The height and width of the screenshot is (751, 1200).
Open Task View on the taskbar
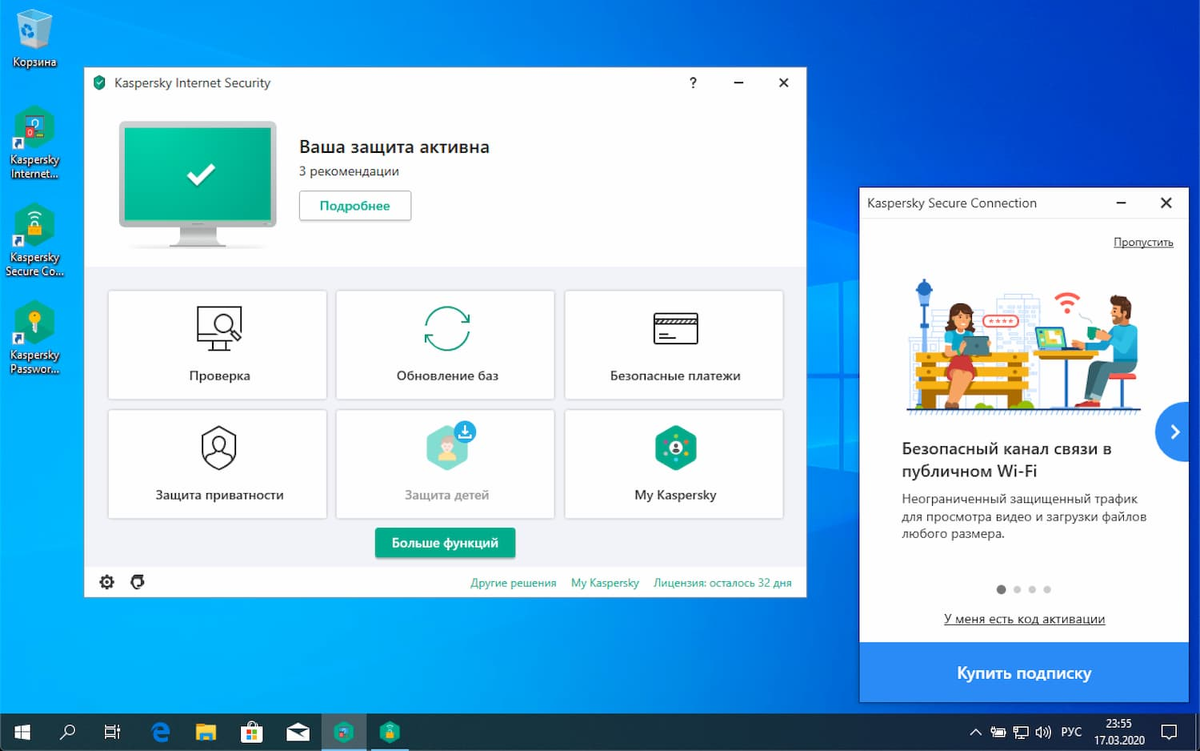pyautogui.click(x=113, y=732)
